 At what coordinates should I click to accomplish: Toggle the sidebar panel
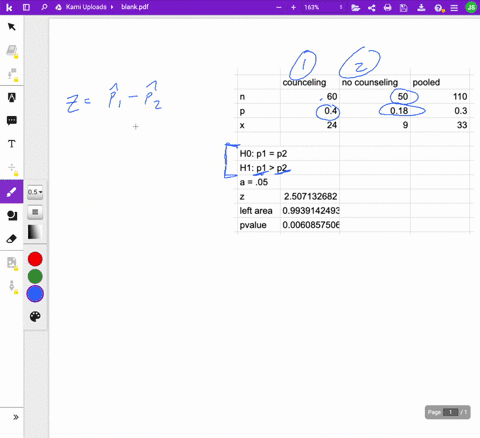click(26, 7)
